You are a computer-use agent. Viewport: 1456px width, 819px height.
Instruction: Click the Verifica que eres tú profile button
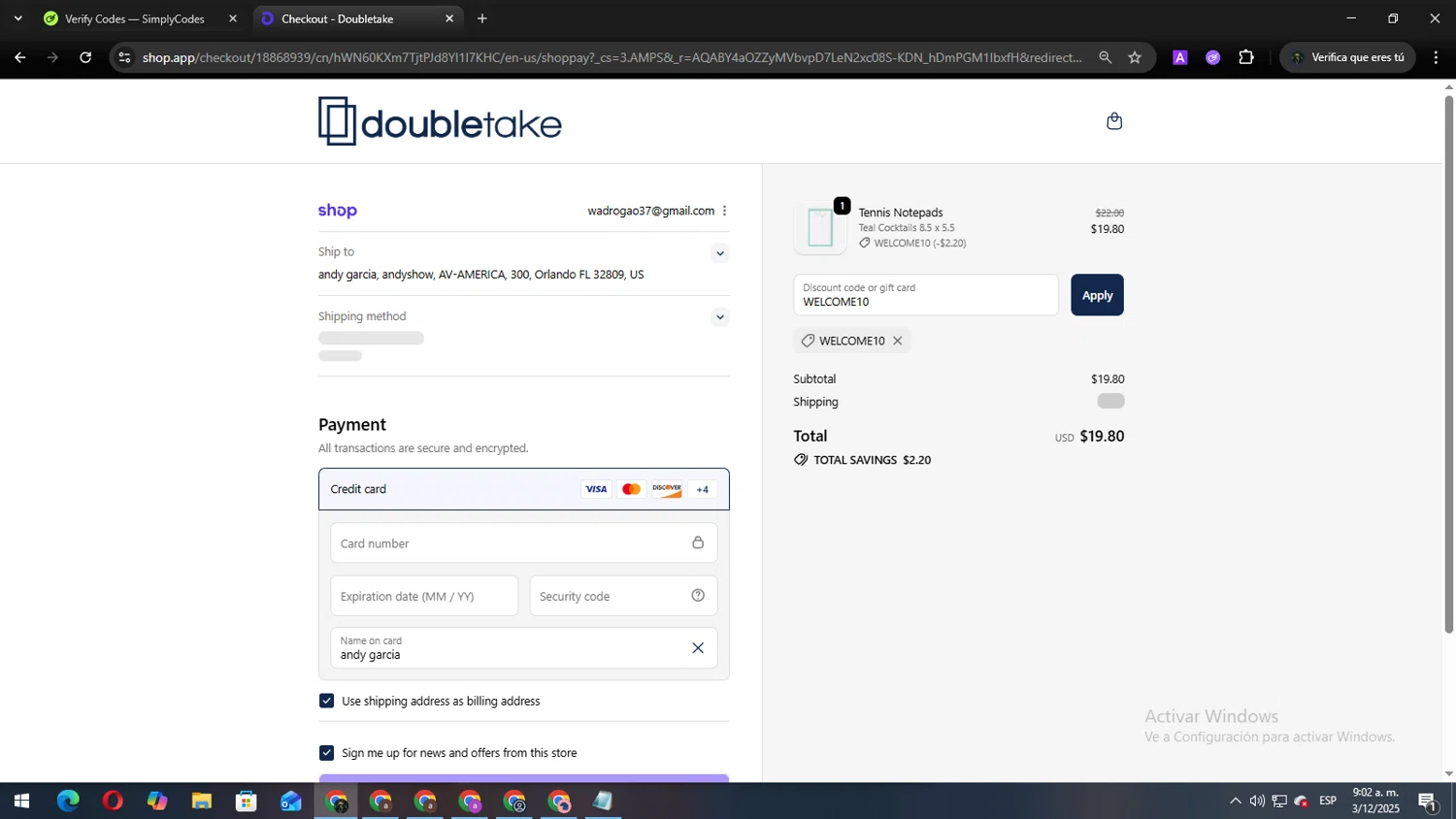[x=1347, y=57]
